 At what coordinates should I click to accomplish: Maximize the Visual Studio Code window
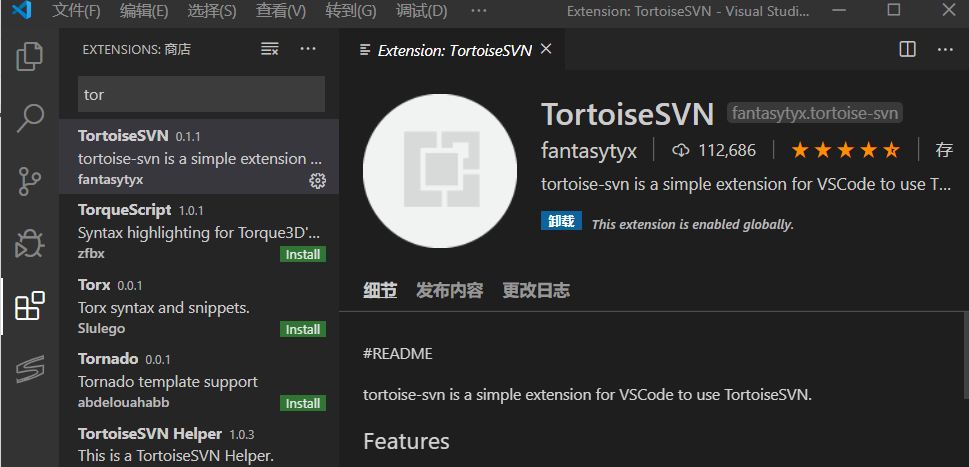[894, 10]
